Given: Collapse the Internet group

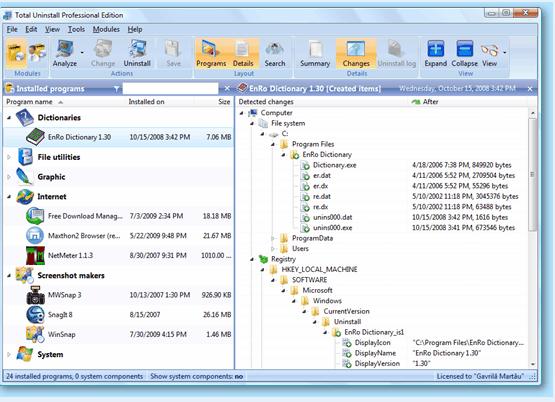Looking at the screenshot, I should [x=9, y=196].
